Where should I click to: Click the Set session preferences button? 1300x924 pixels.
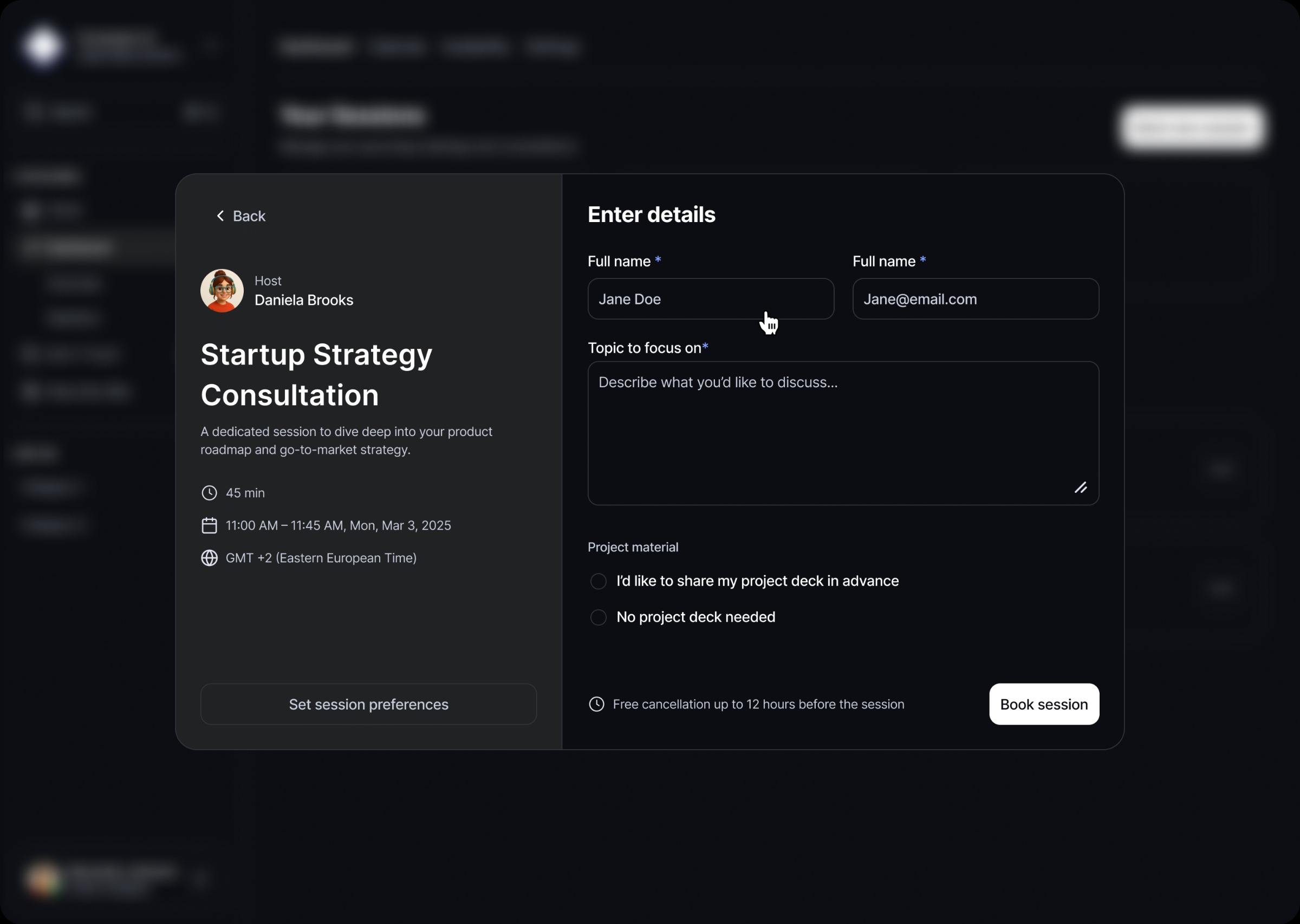pos(368,704)
